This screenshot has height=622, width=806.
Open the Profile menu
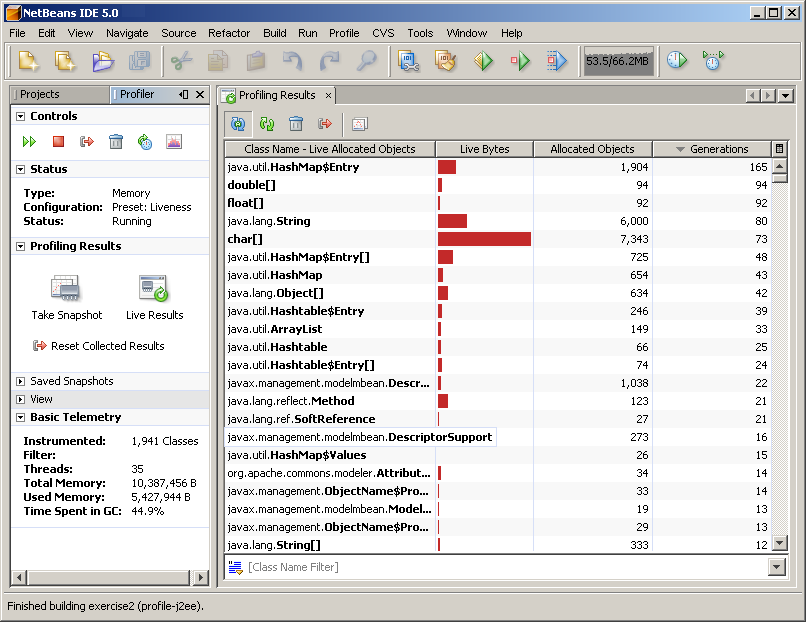(x=344, y=33)
